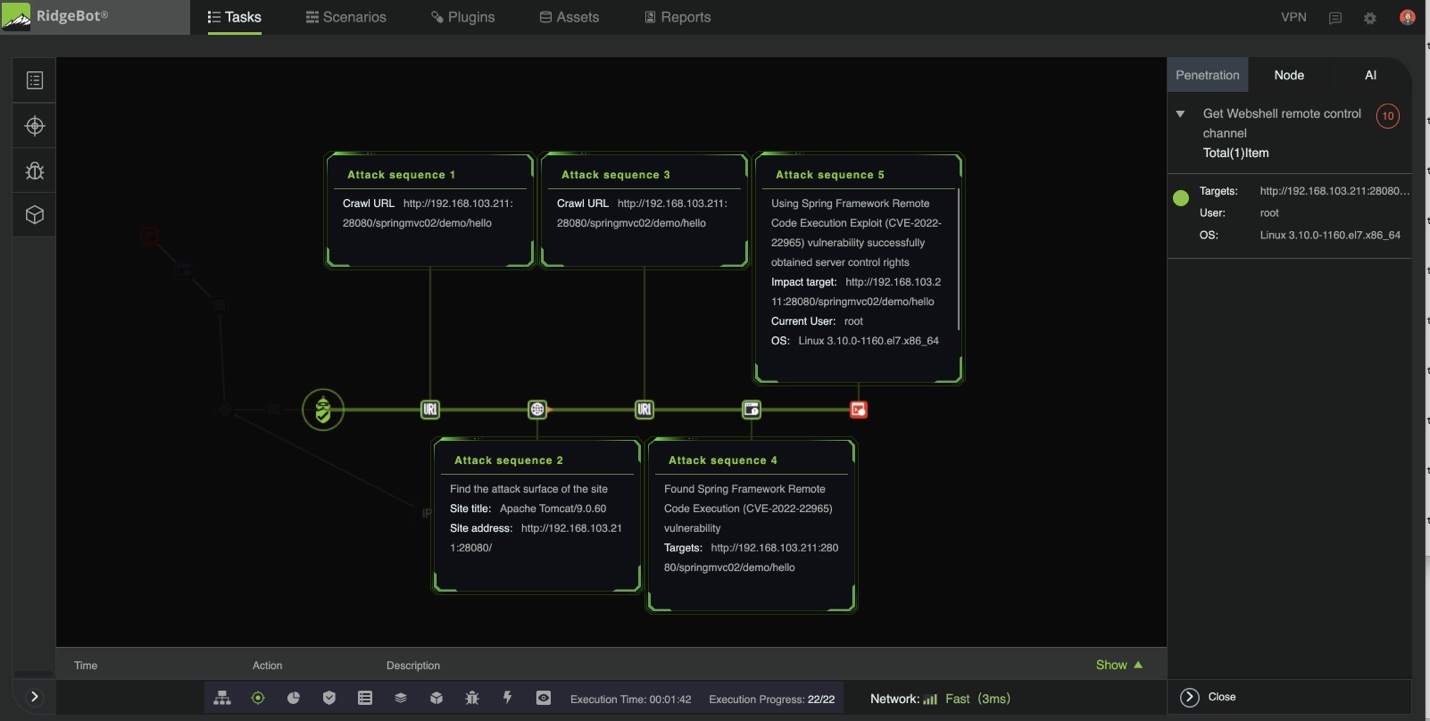Open the Reports tab
Image resolution: width=1430 pixels, height=721 pixels.
tap(678, 17)
